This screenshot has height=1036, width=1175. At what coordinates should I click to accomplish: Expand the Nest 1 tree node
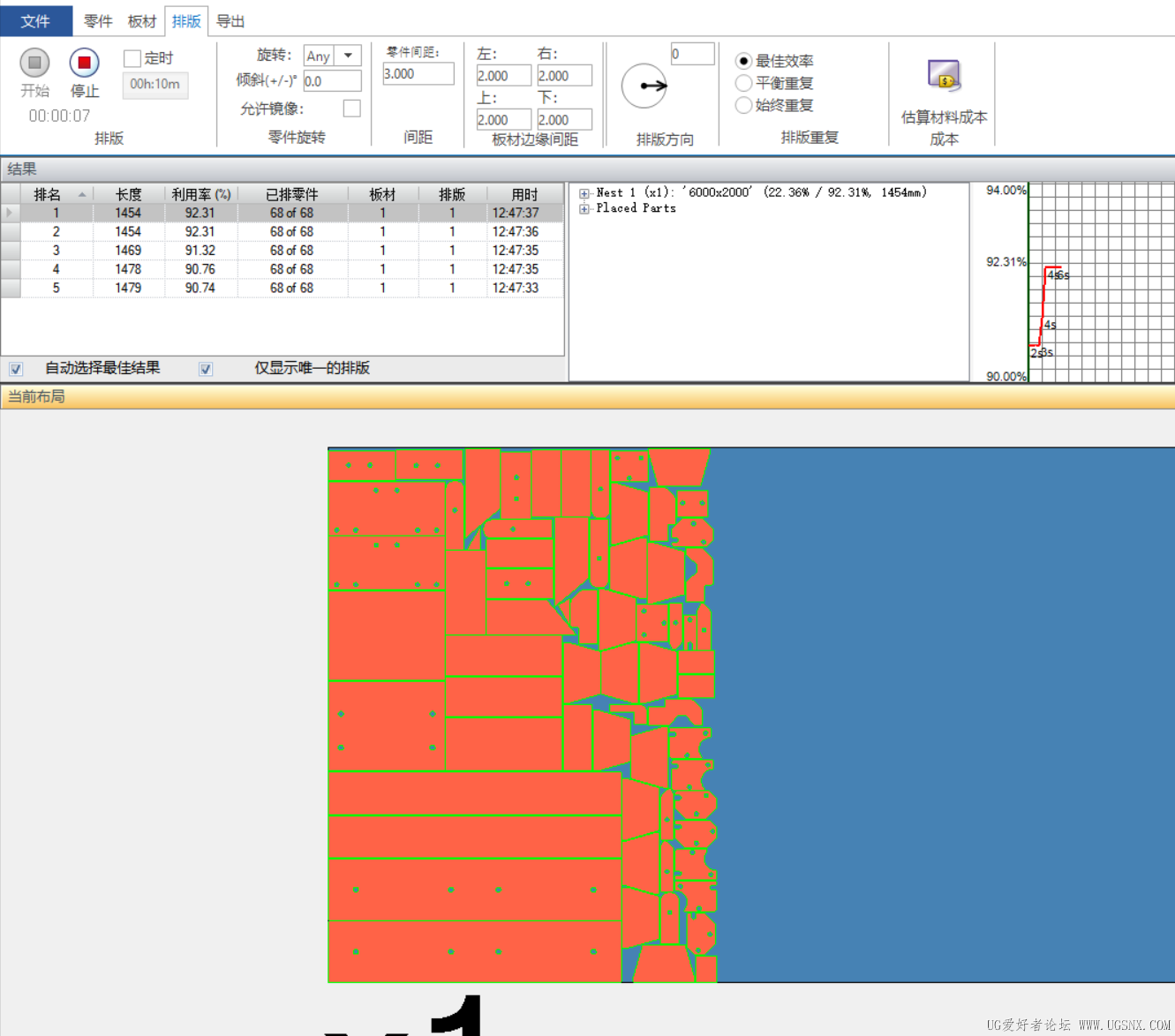click(584, 193)
